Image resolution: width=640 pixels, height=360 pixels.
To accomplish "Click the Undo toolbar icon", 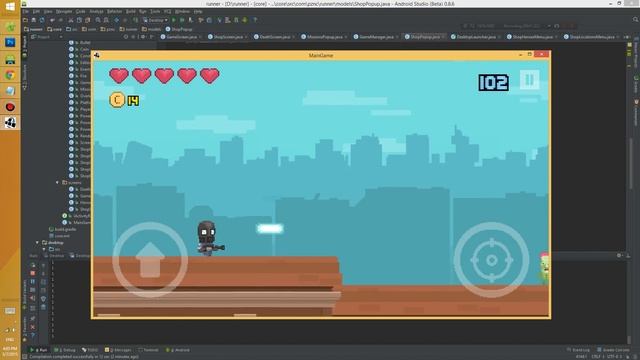I will coord(52,20).
